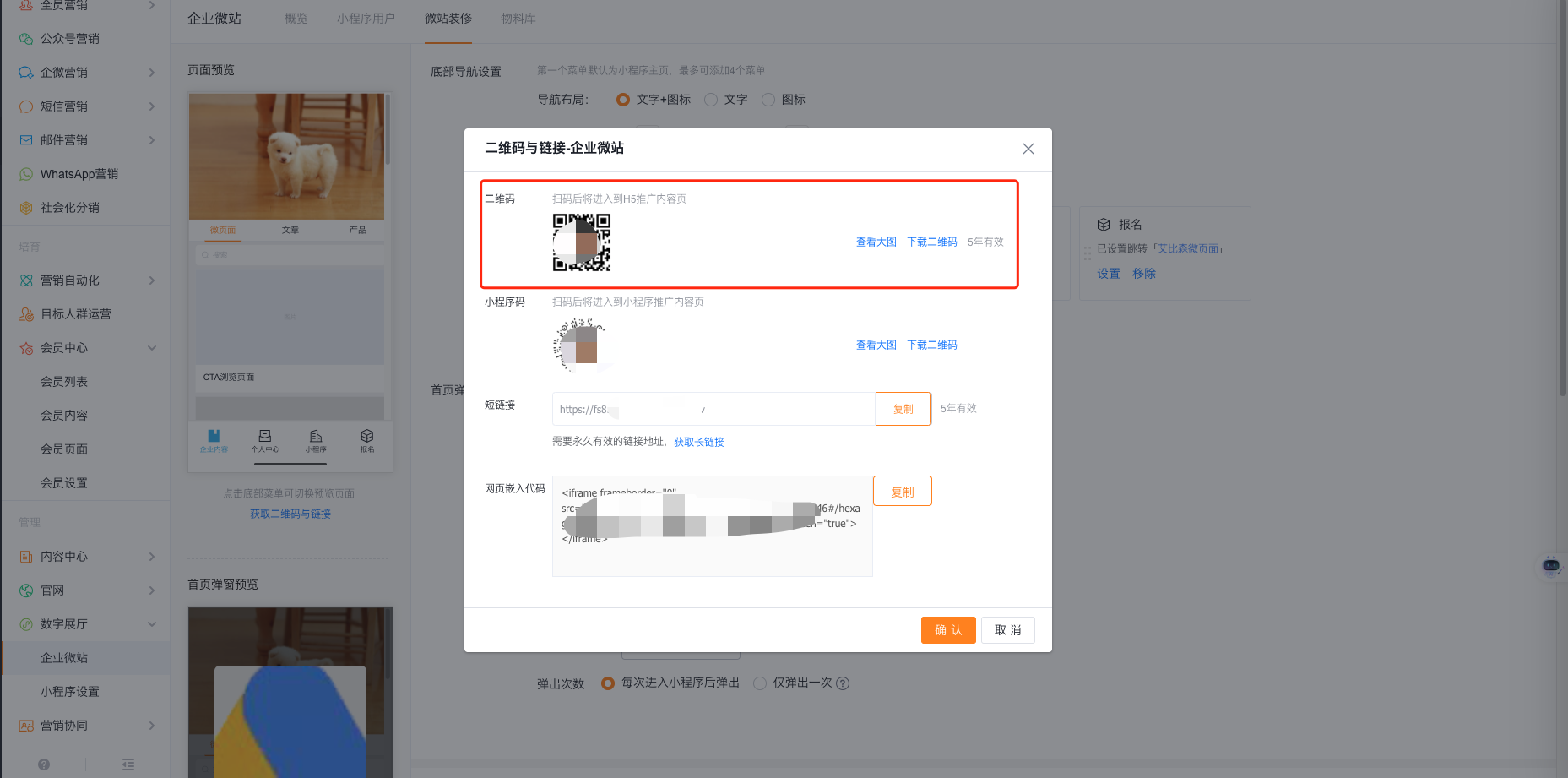Click the 营销自动化 icon
The width and height of the screenshot is (1568, 778).
(x=26, y=280)
